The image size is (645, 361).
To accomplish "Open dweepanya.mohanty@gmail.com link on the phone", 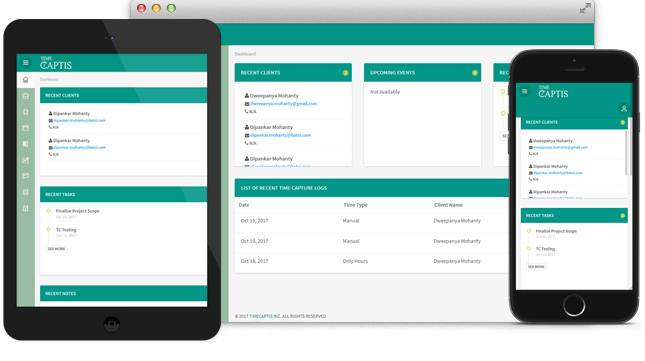I will [x=560, y=147].
